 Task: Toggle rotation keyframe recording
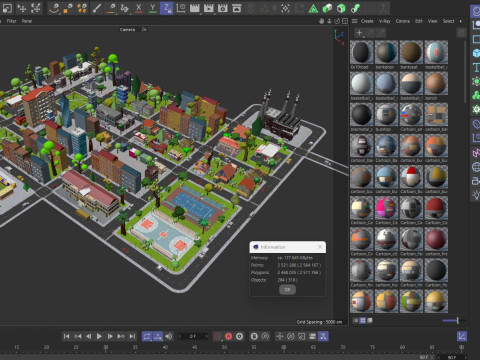(291, 336)
